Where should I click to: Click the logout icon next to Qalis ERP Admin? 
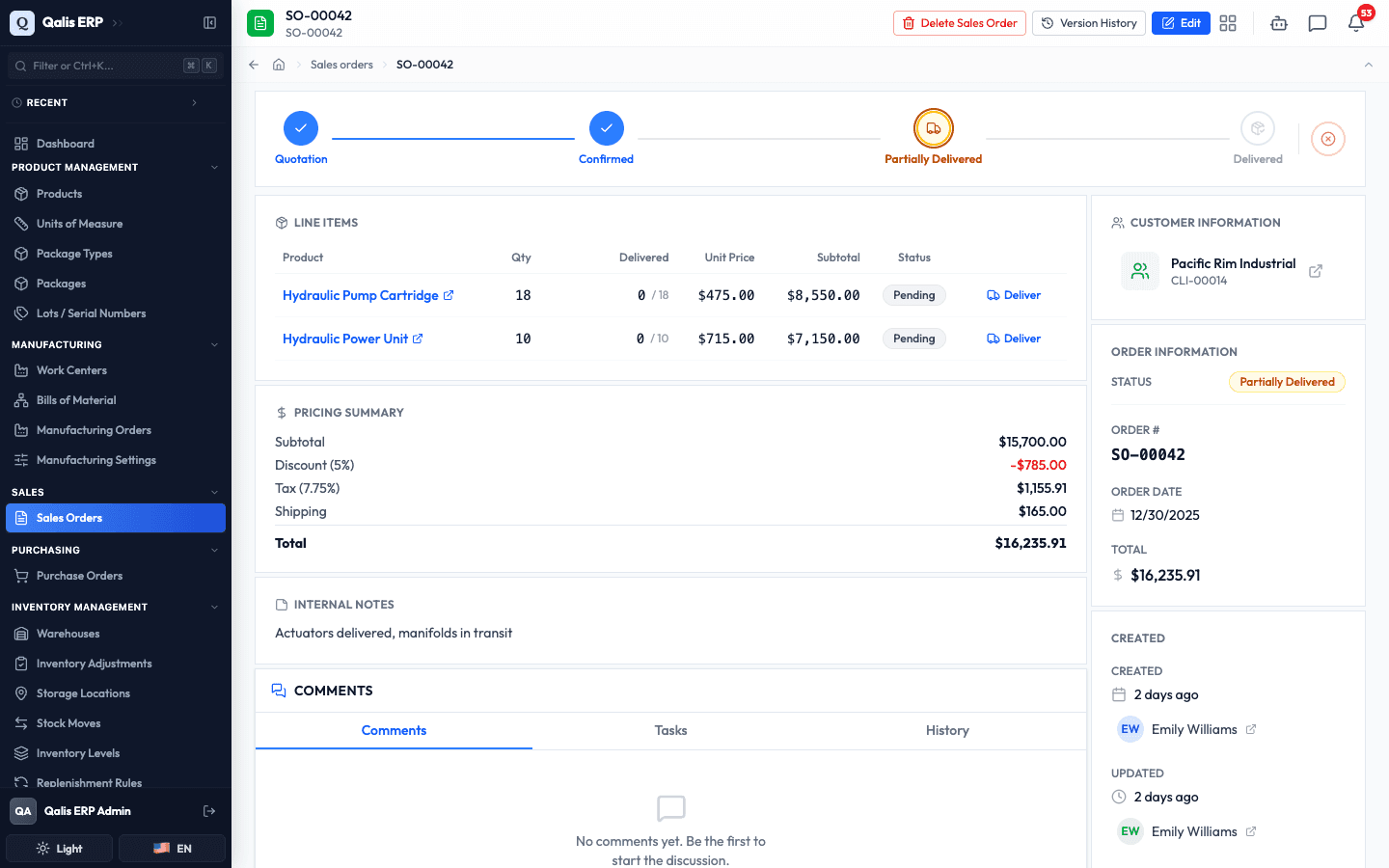(209, 811)
